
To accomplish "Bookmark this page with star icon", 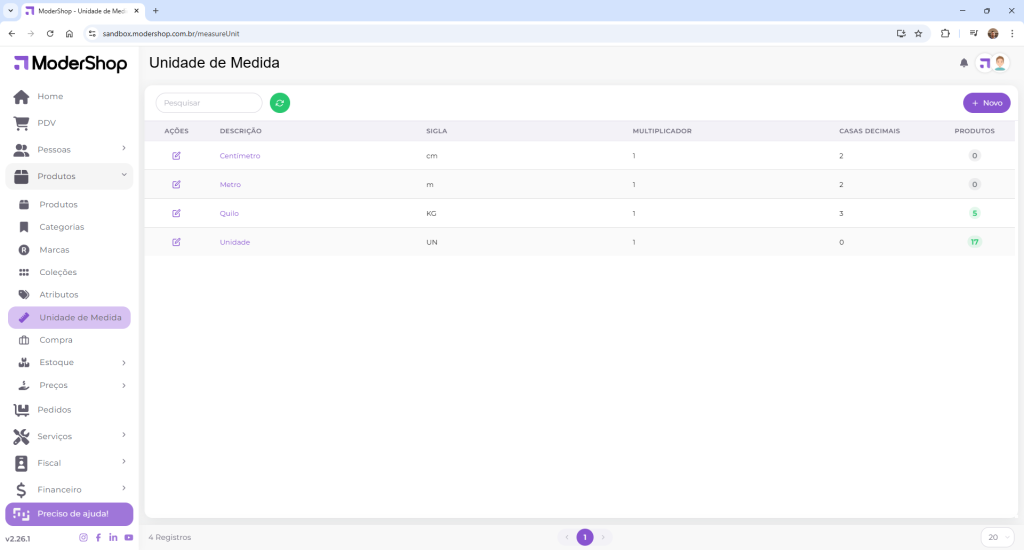I will 918,33.
